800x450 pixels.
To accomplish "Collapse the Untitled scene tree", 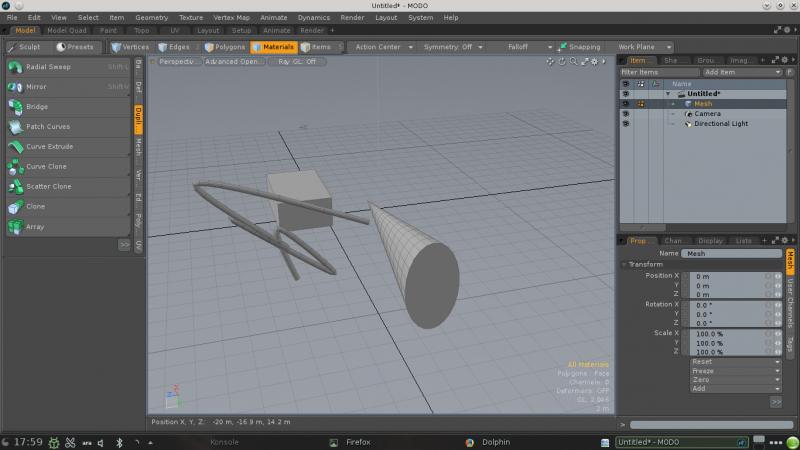I will pyautogui.click(x=668, y=94).
